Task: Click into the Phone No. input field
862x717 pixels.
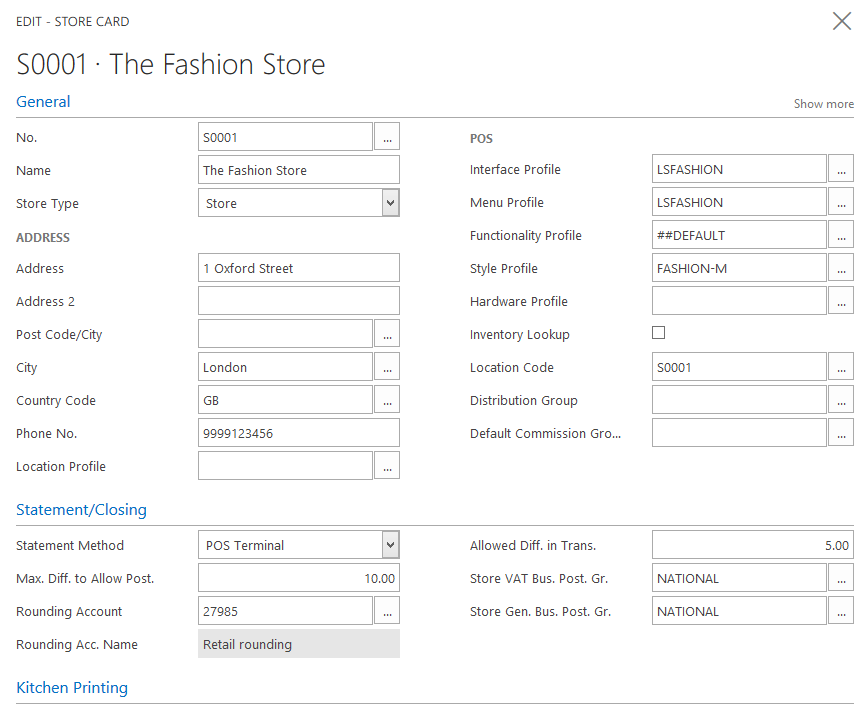Action: click(x=298, y=433)
